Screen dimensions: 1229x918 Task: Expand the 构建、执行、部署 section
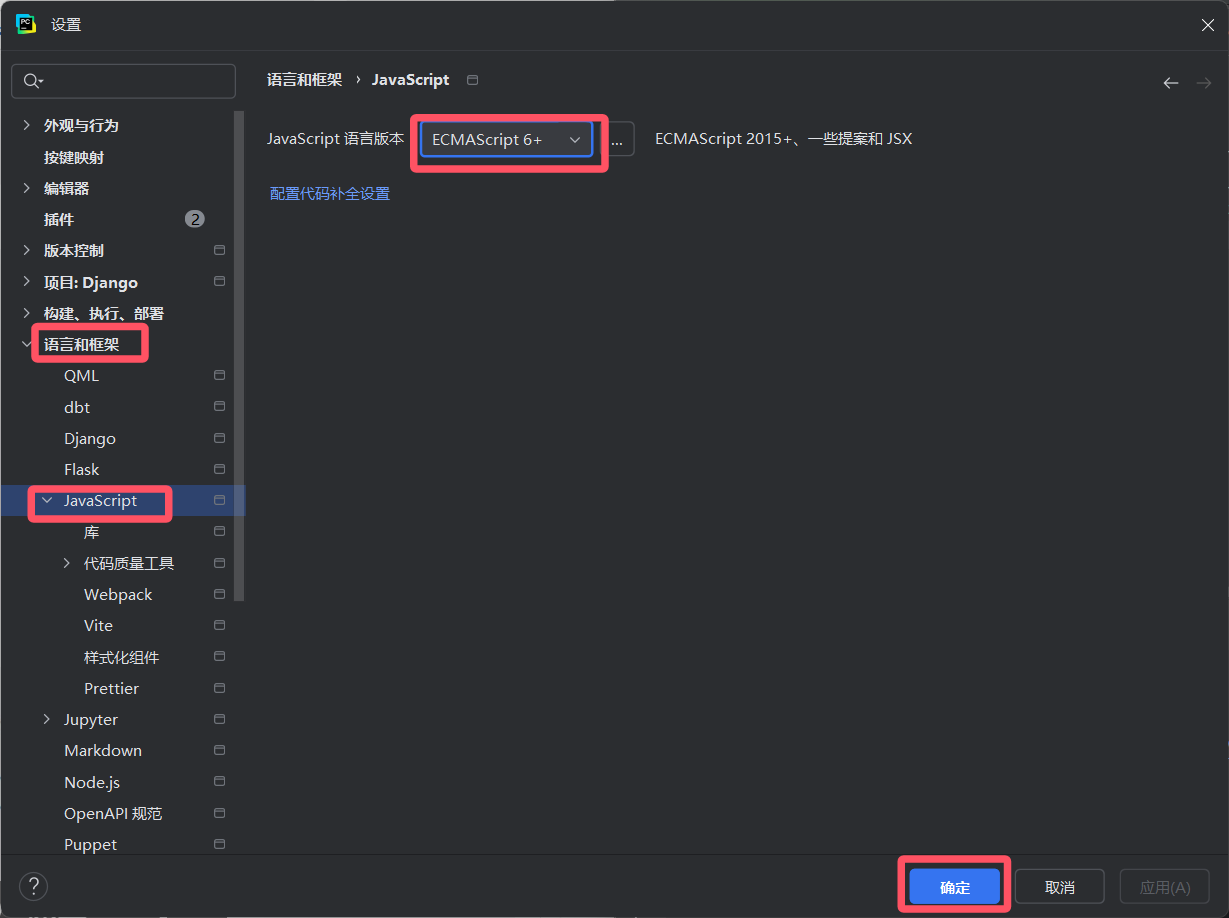(27, 313)
